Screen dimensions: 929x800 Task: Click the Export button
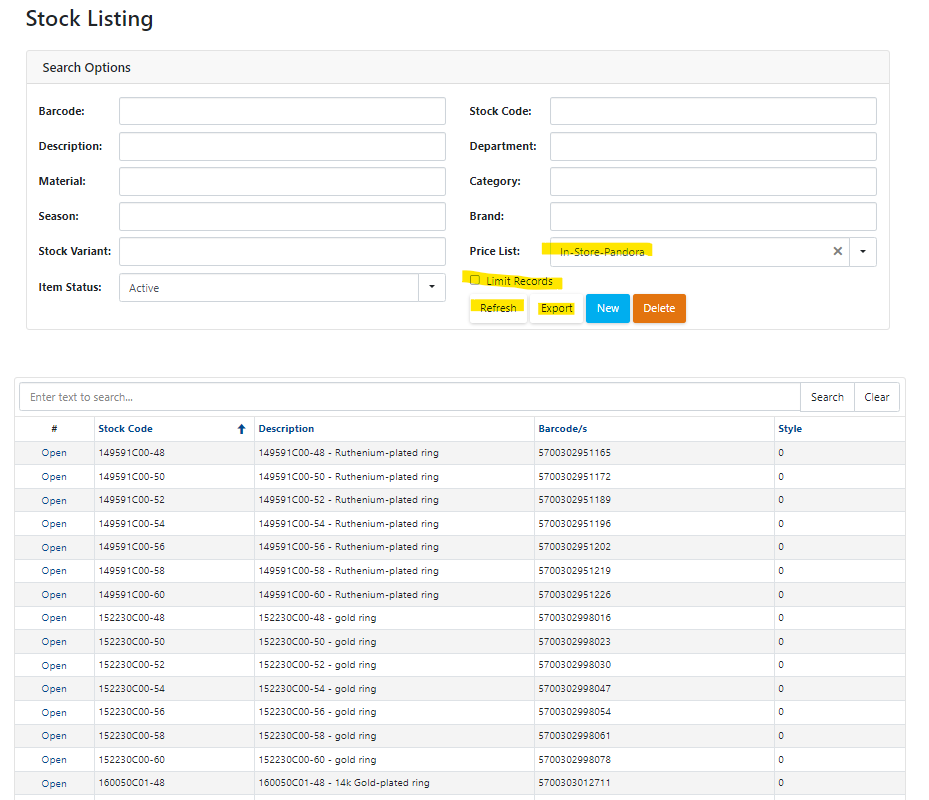[556, 308]
